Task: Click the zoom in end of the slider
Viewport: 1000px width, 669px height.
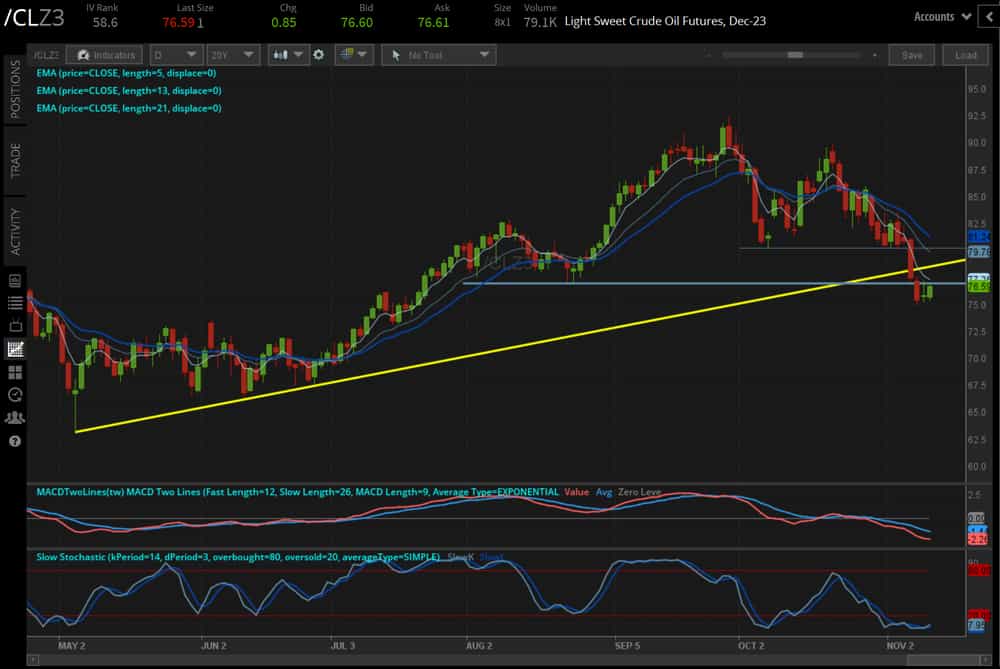Action: click(874, 55)
